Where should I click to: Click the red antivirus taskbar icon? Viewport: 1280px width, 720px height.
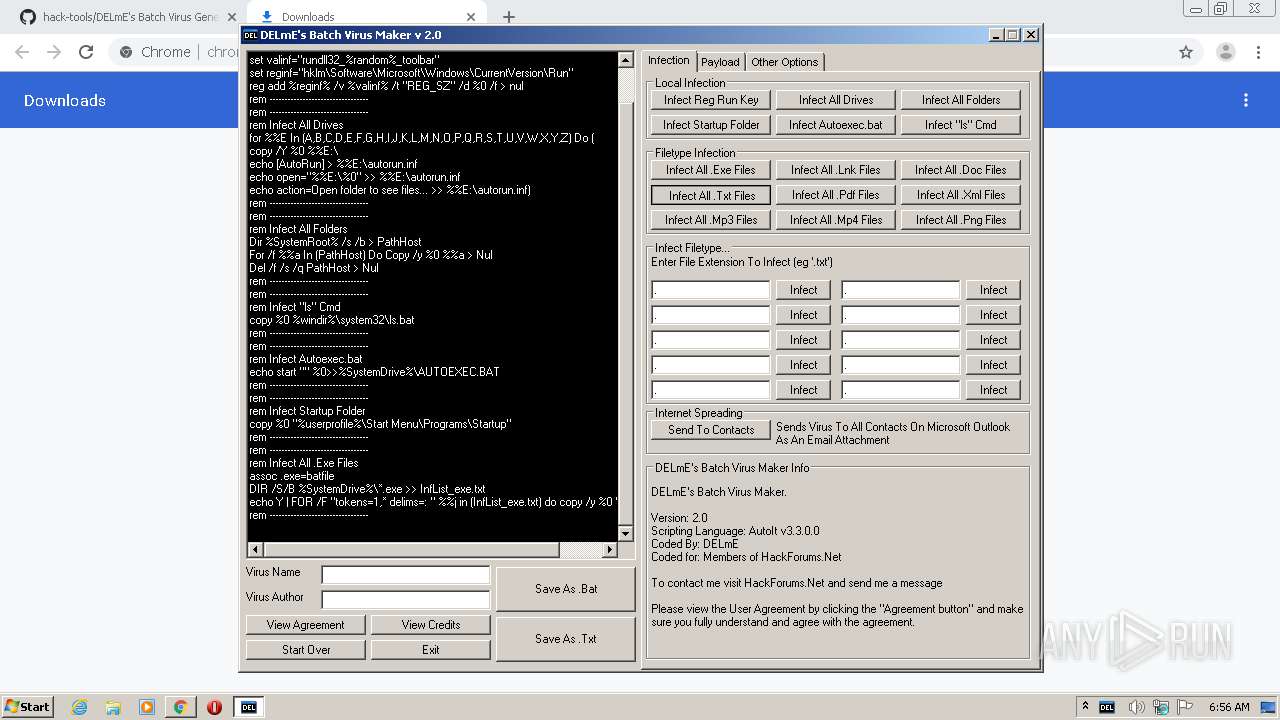point(214,707)
